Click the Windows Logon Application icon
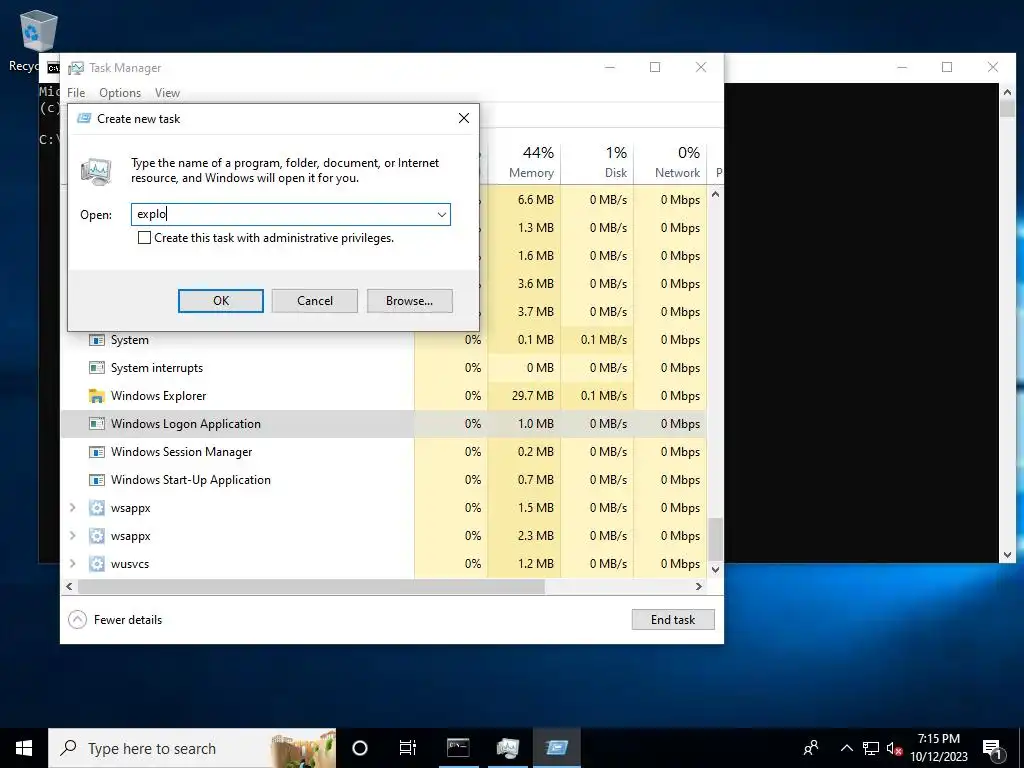This screenshot has height=768, width=1024. click(97, 424)
